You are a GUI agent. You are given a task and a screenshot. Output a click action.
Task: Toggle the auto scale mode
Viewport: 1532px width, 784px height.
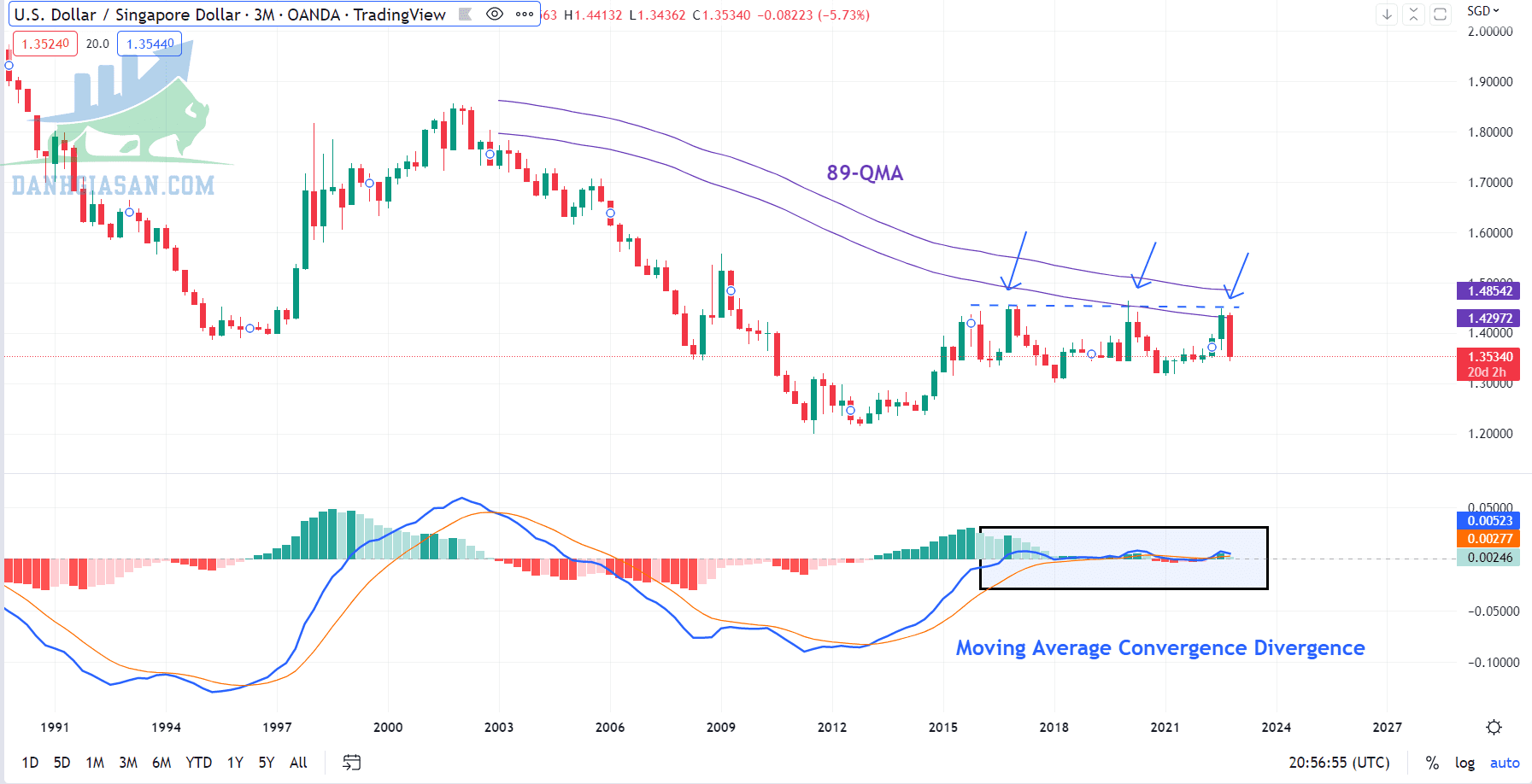coord(1505,763)
